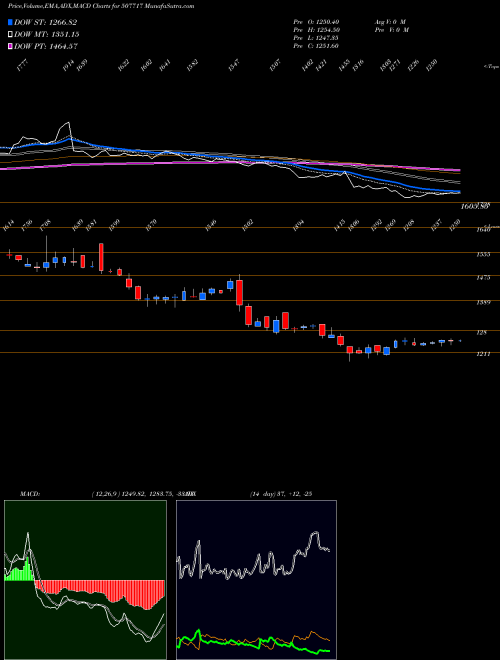Click the 1777 label at top left

(20, 66)
